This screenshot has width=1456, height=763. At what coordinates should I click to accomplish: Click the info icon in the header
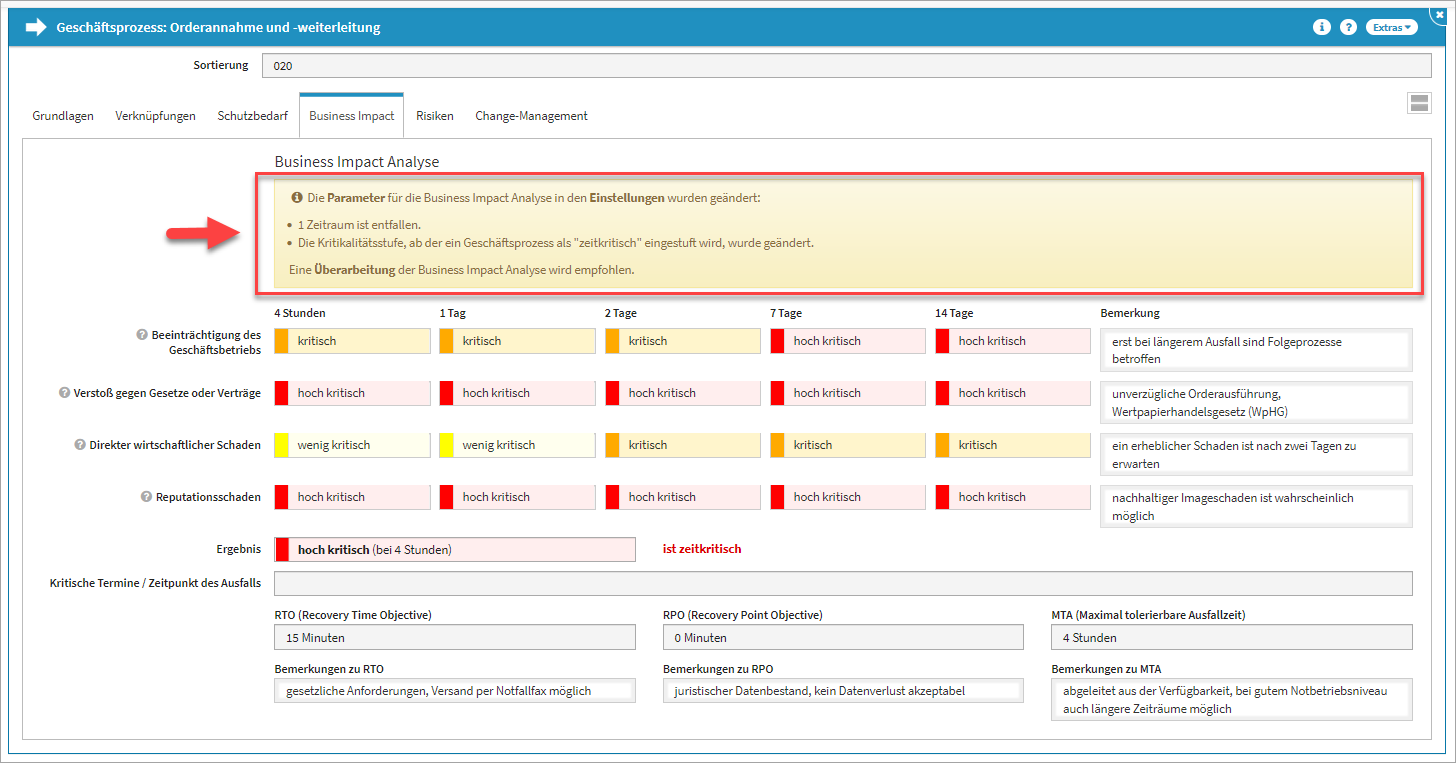click(1322, 28)
